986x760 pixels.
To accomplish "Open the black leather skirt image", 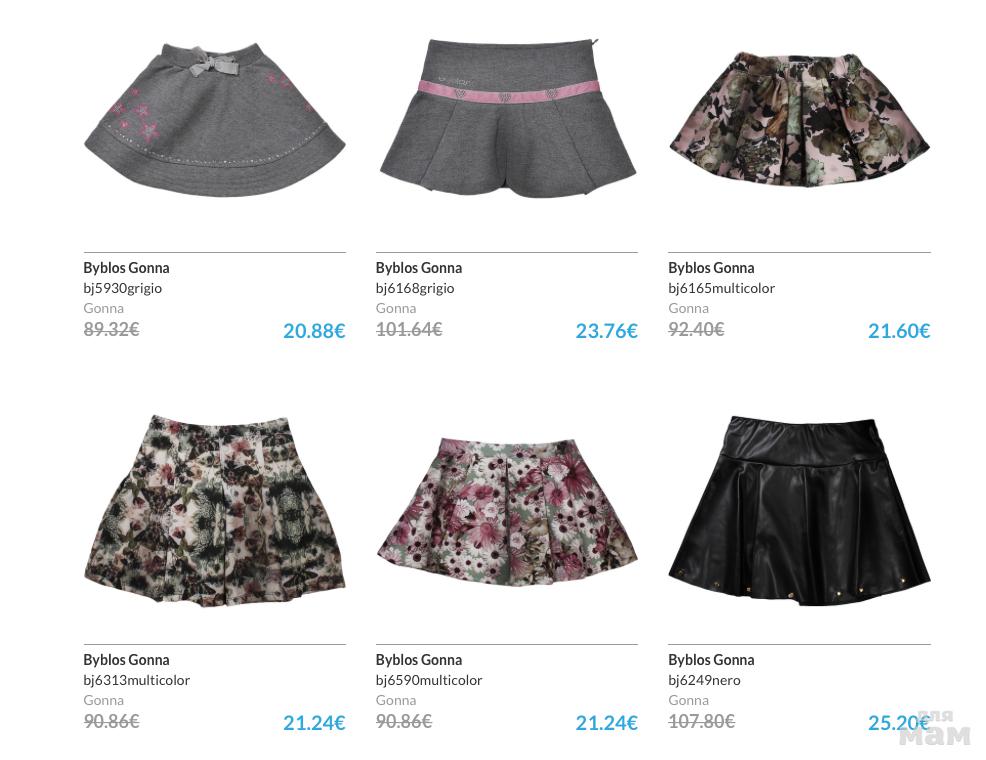I will (799, 510).
